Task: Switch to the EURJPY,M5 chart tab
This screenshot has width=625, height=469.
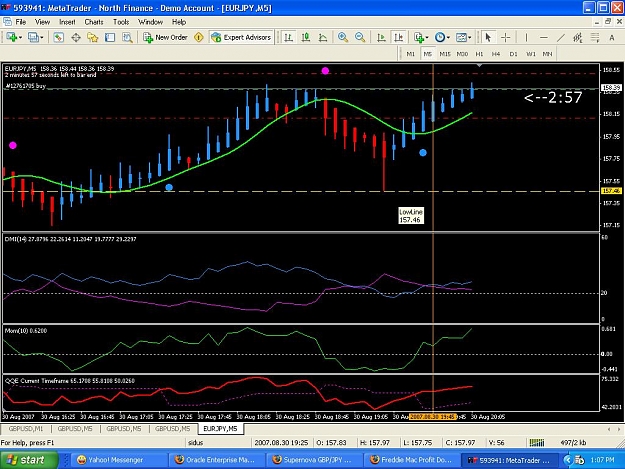Action: 220,429
